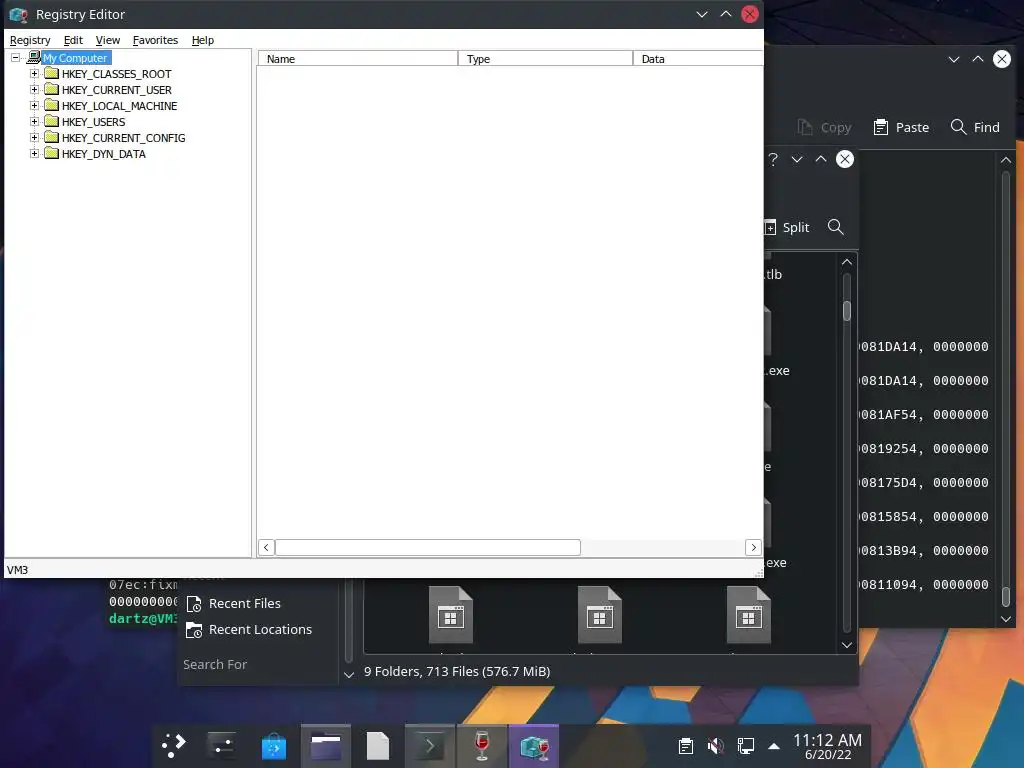
Task: Open the View menu
Action: coord(108,40)
